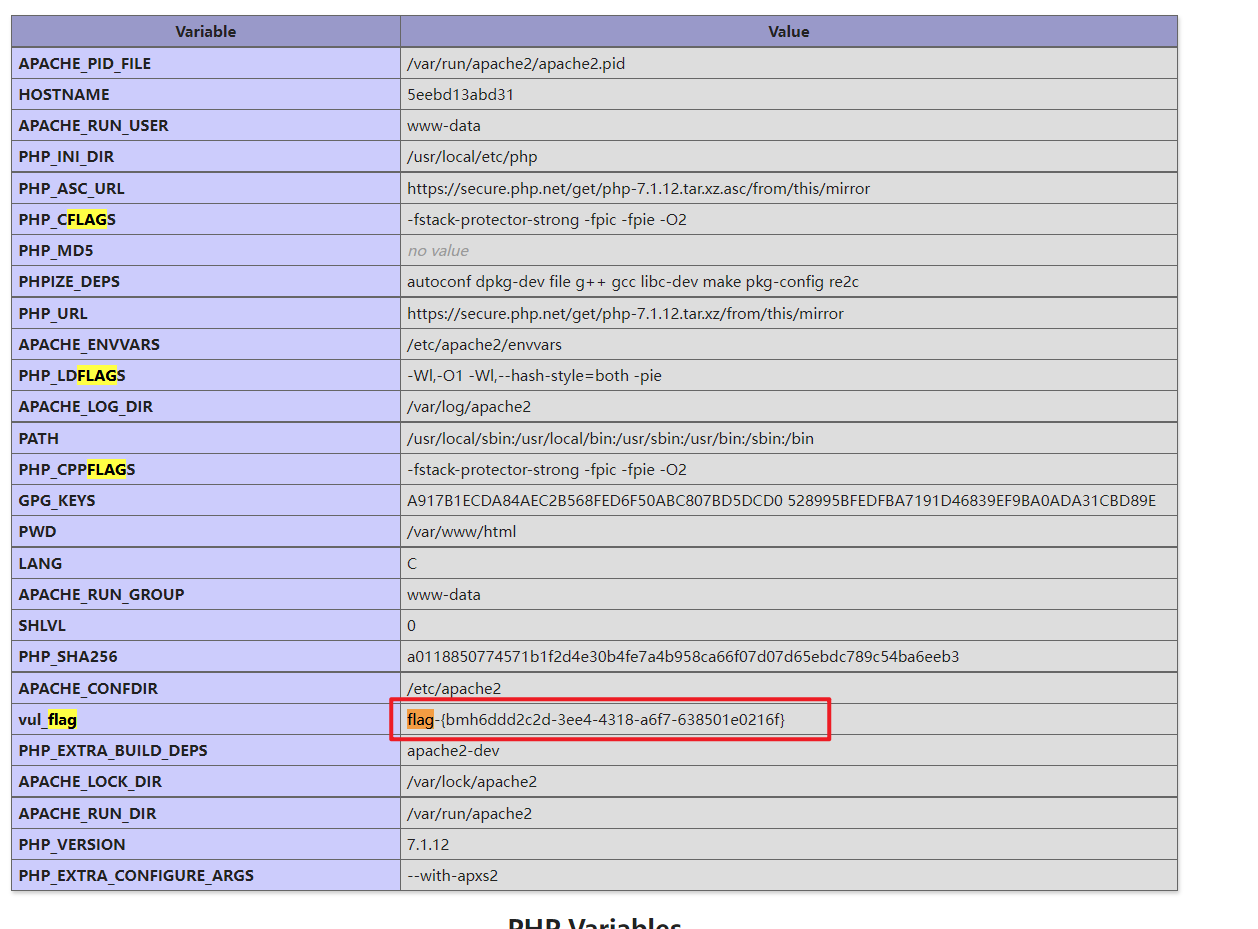1258x929 pixels.
Task: Click the php-7.1.12.tar.xz.asc mirror URL
Action: point(638,188)
